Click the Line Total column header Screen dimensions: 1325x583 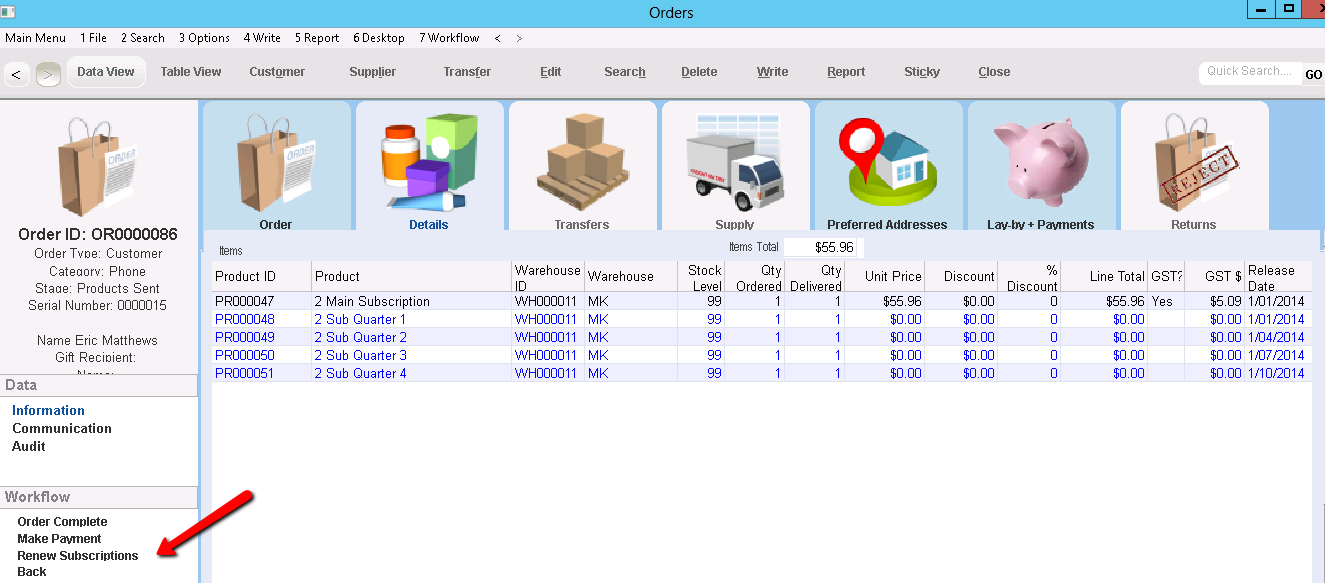click(1103, 277)
